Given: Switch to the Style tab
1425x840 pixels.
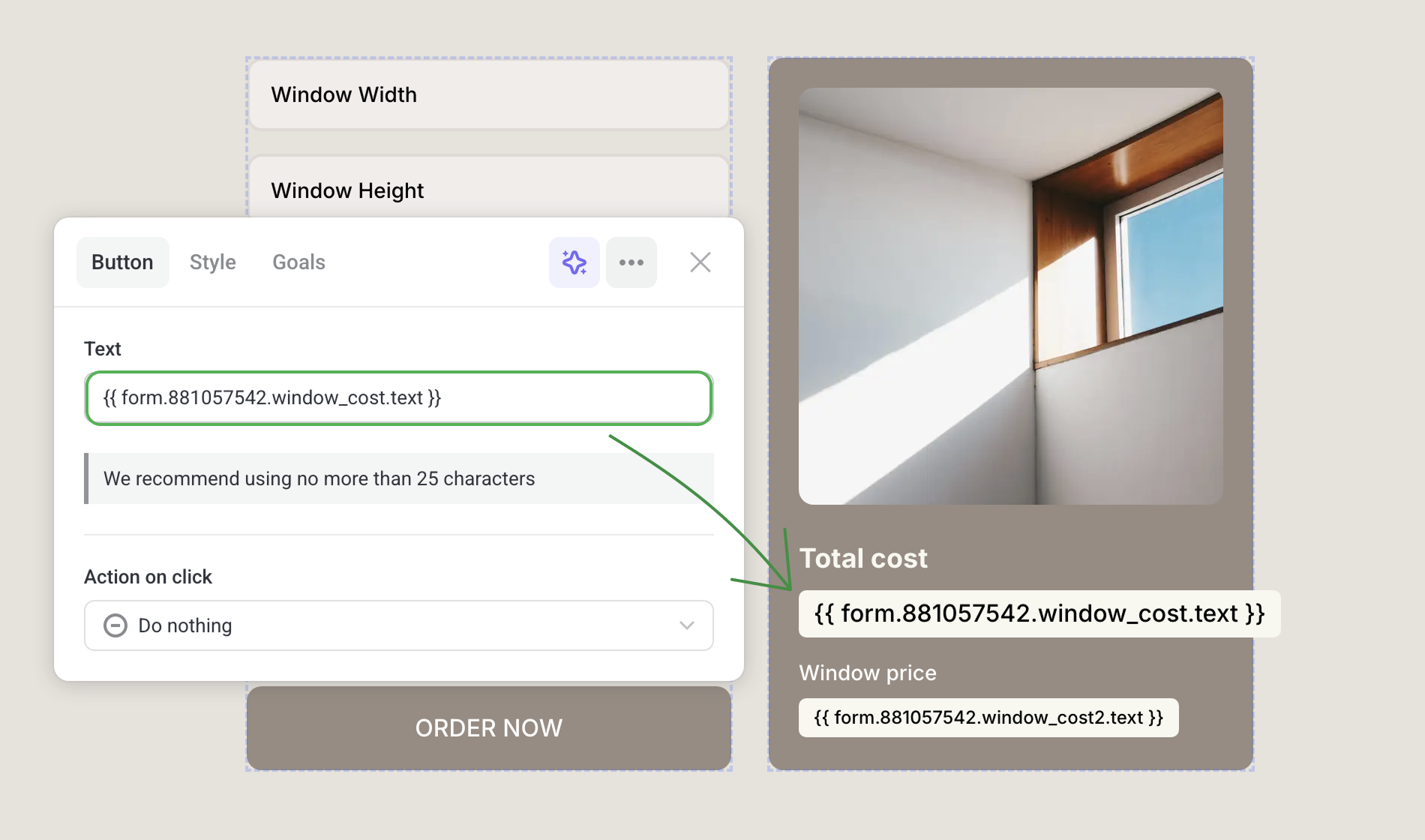Looking at the screenshot, I should 212,262.
